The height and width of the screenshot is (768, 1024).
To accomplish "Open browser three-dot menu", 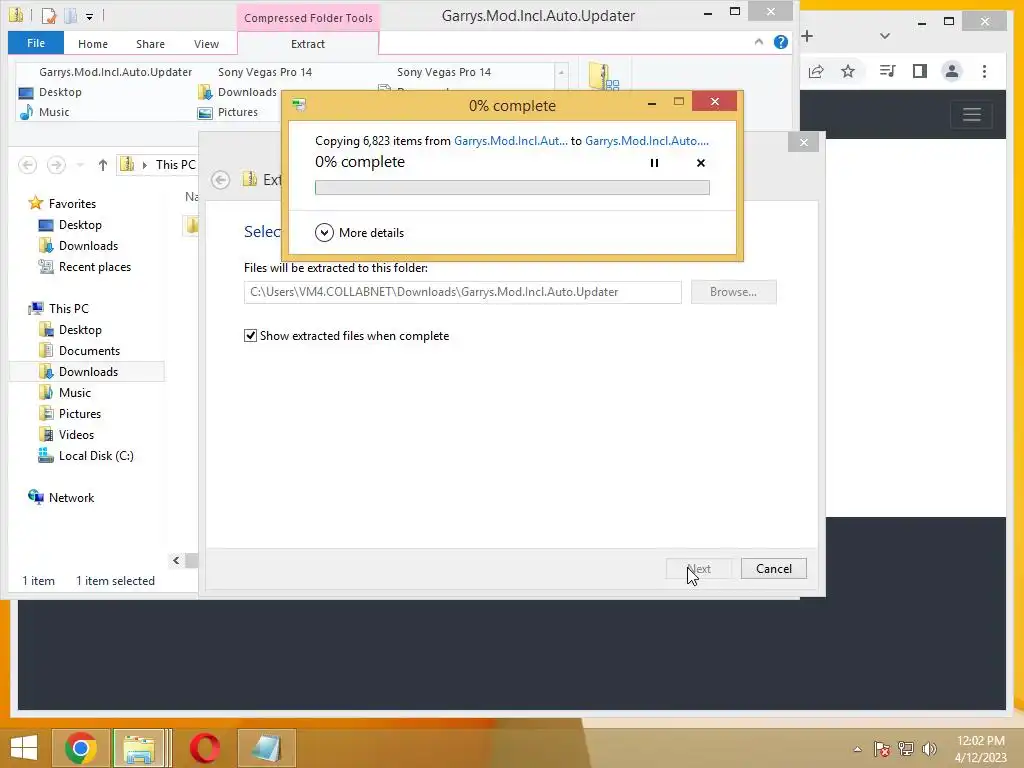I will point(984,71).
